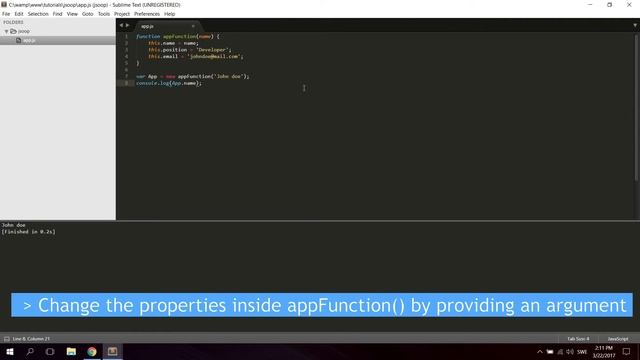Screen dimensions: 640x360
Task: Click on console.log code line
Action: tap(169, 83)
